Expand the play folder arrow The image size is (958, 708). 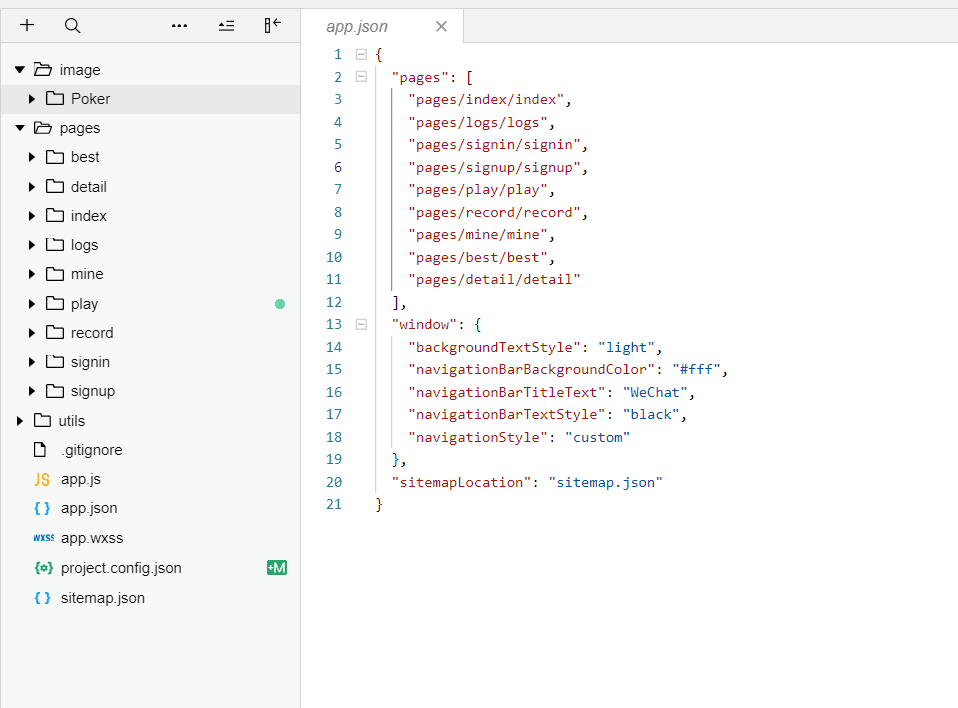(x=32, y=304)
